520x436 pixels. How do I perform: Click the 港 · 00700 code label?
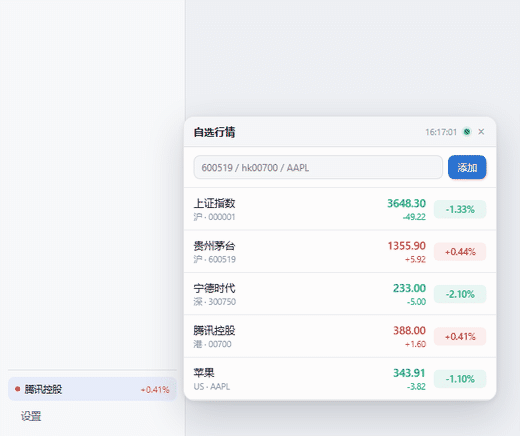click(212, 344)
